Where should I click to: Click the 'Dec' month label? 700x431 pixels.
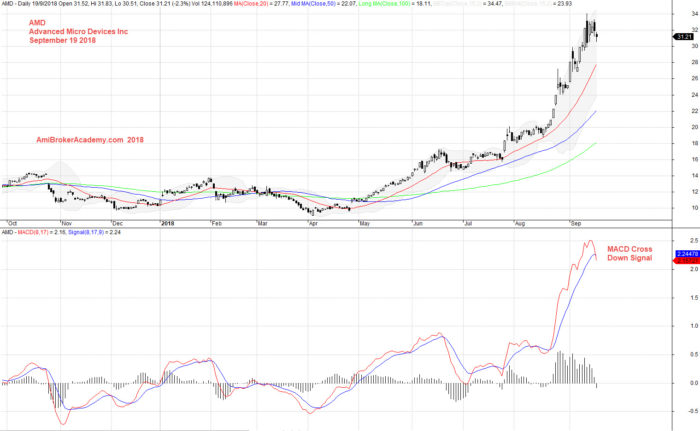(117, 223)
